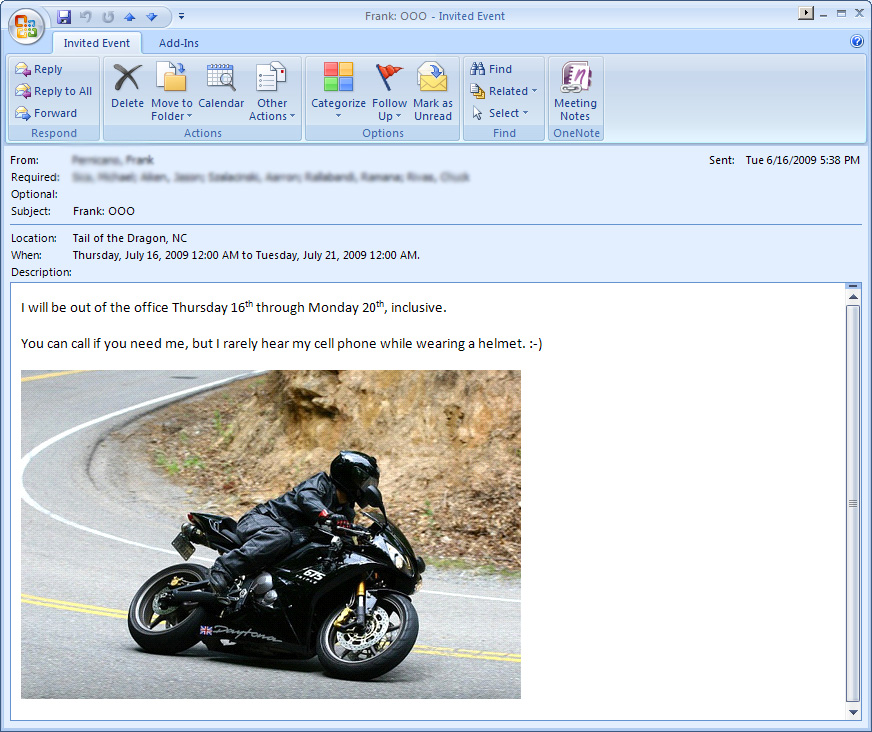Image resolution: width=872 pixels, height=732 pixels.
Task: Expand the Related dropdown
Action: (504, 91)
